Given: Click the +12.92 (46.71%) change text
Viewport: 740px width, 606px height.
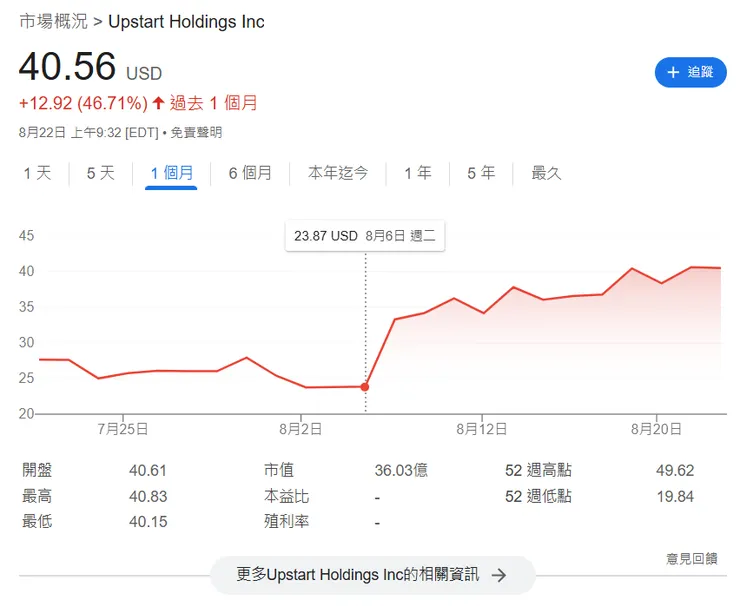Looking at the screenshot, I should tap(84, 103).
